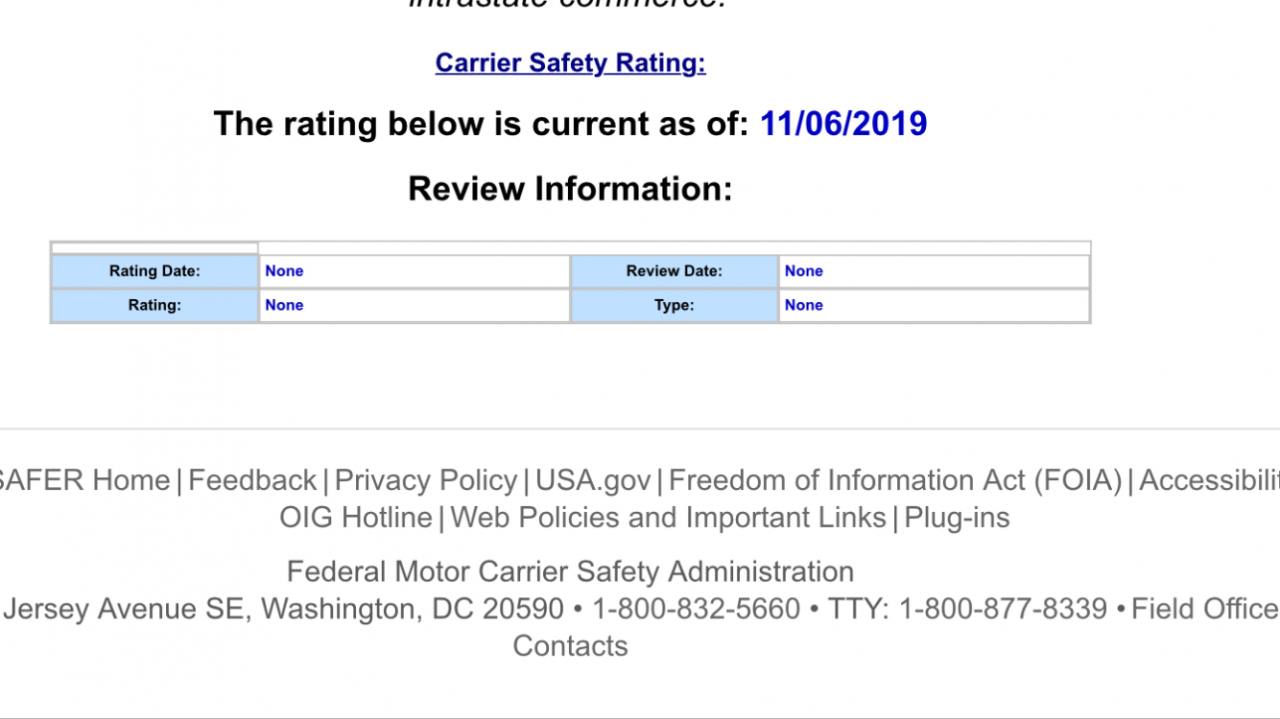This screenshot has height=719, width=1280.
Task: Click the Rating Date None value
Action: coord(414,271)
